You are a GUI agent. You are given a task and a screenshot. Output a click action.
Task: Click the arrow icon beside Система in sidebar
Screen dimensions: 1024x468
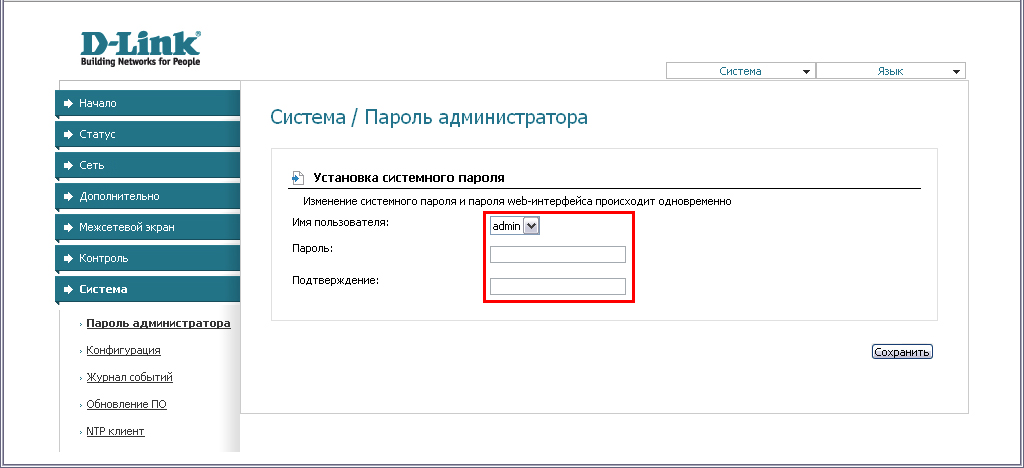coord(68,289)
